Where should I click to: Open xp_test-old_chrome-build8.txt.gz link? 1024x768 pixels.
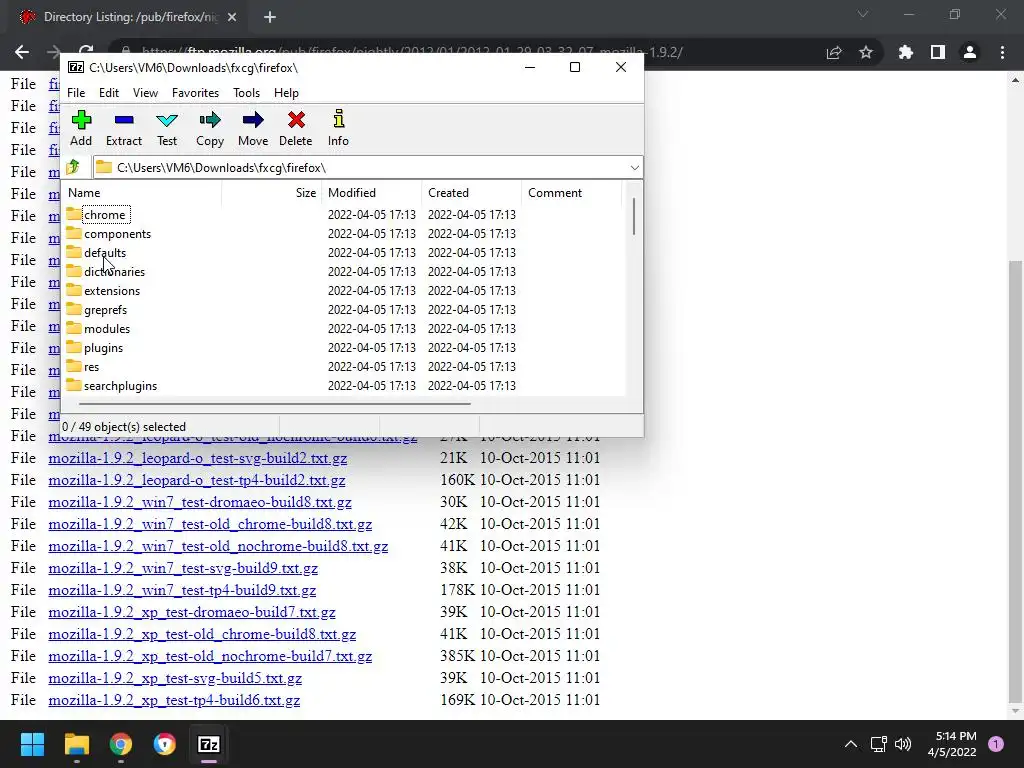(202, 634)
